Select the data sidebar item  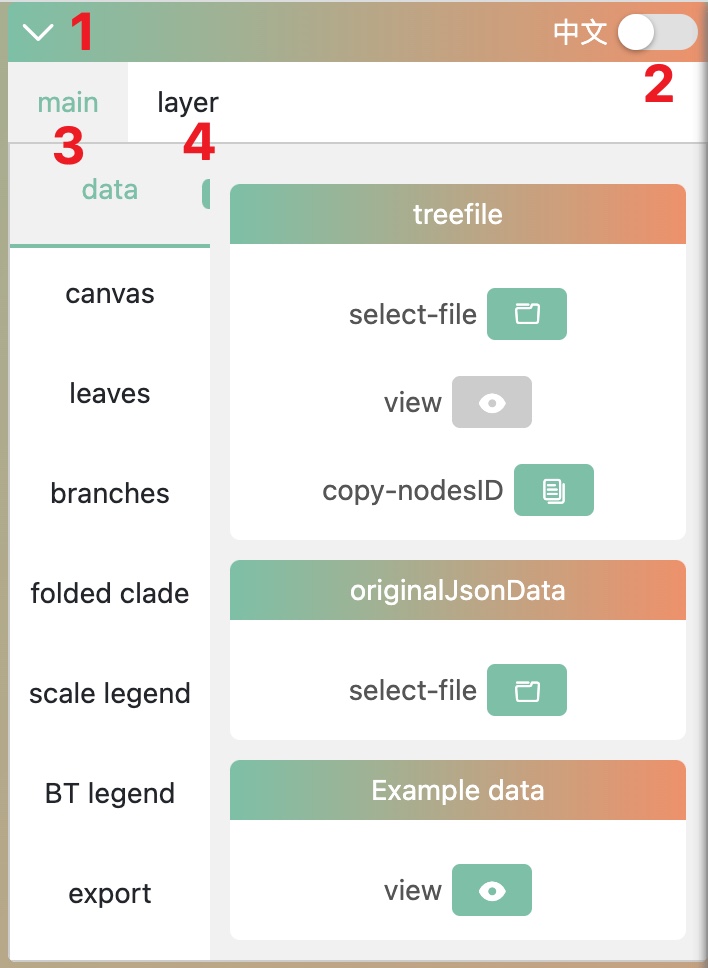(110, 190)
